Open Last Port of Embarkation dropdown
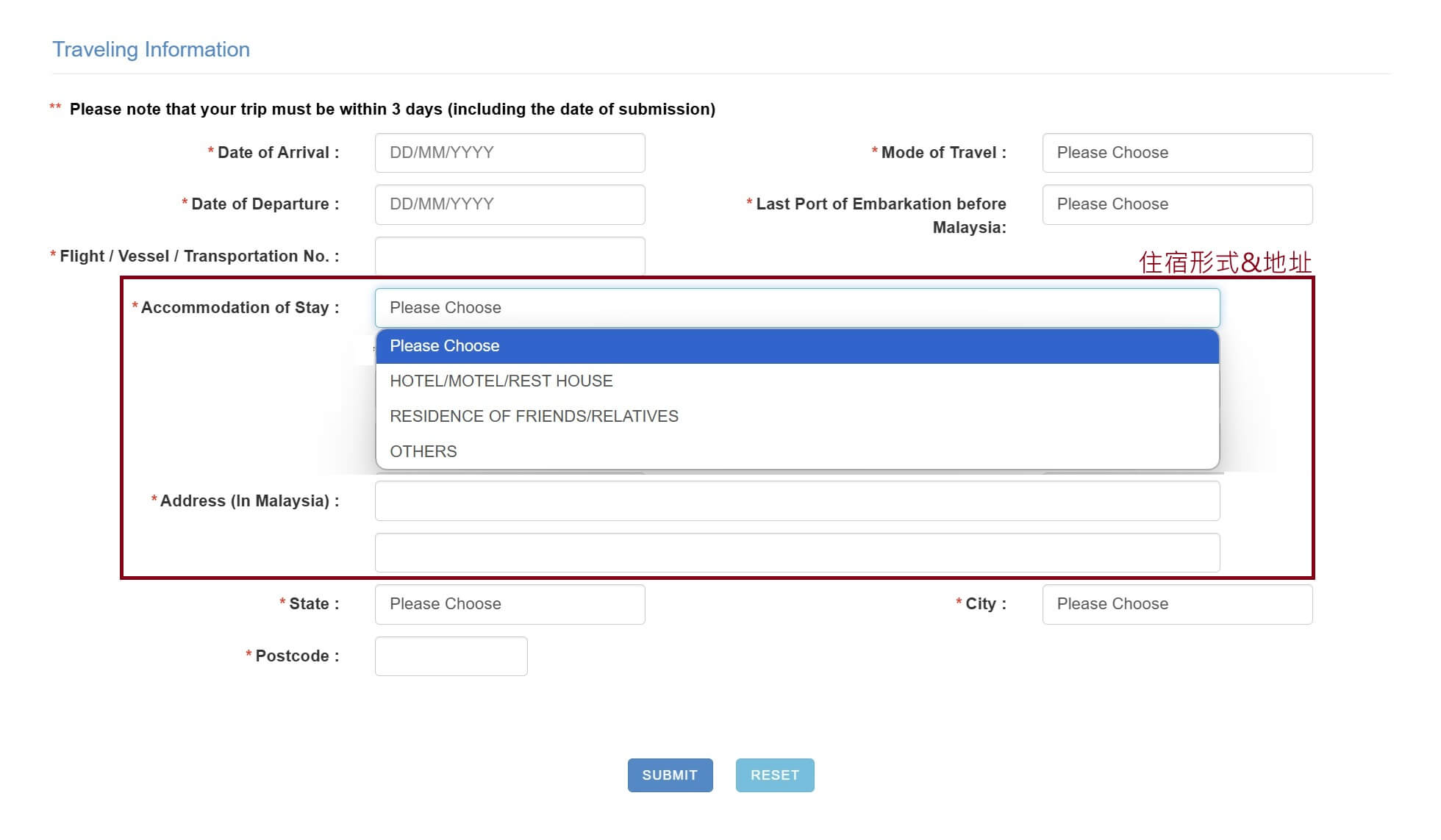This screenshot has height=840, width=1441. pyautogui.click(x=1176, y=204)
